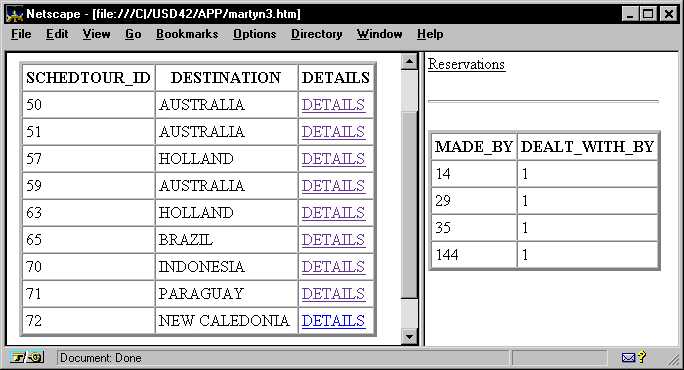The width and height of the screenshot is (684, 370).
Task: Open the Directory menu
Action: coord(316,34)
